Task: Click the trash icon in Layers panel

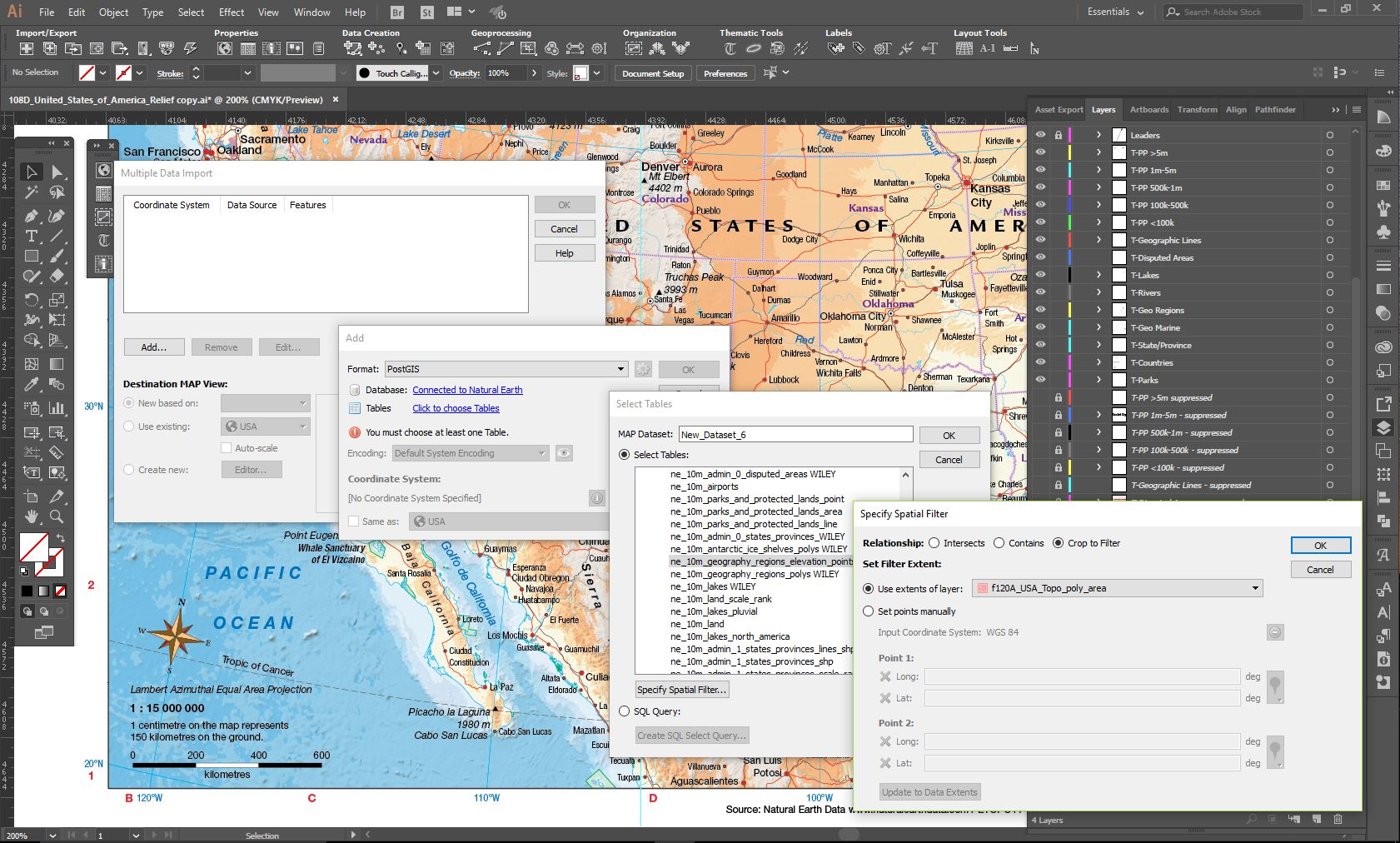Action: [1338, 820]
